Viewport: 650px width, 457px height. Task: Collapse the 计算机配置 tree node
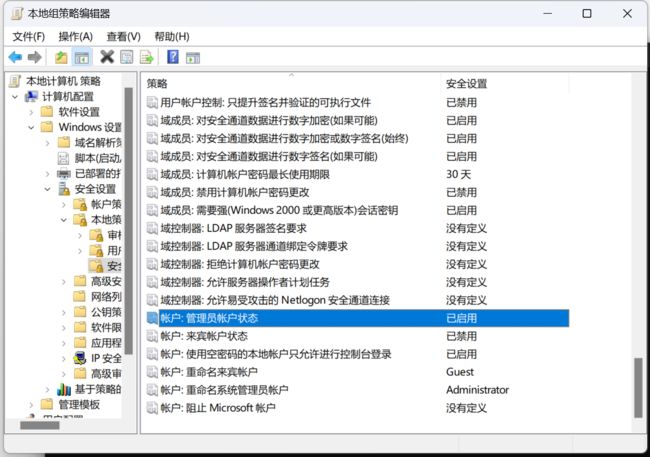pos(15,97)
